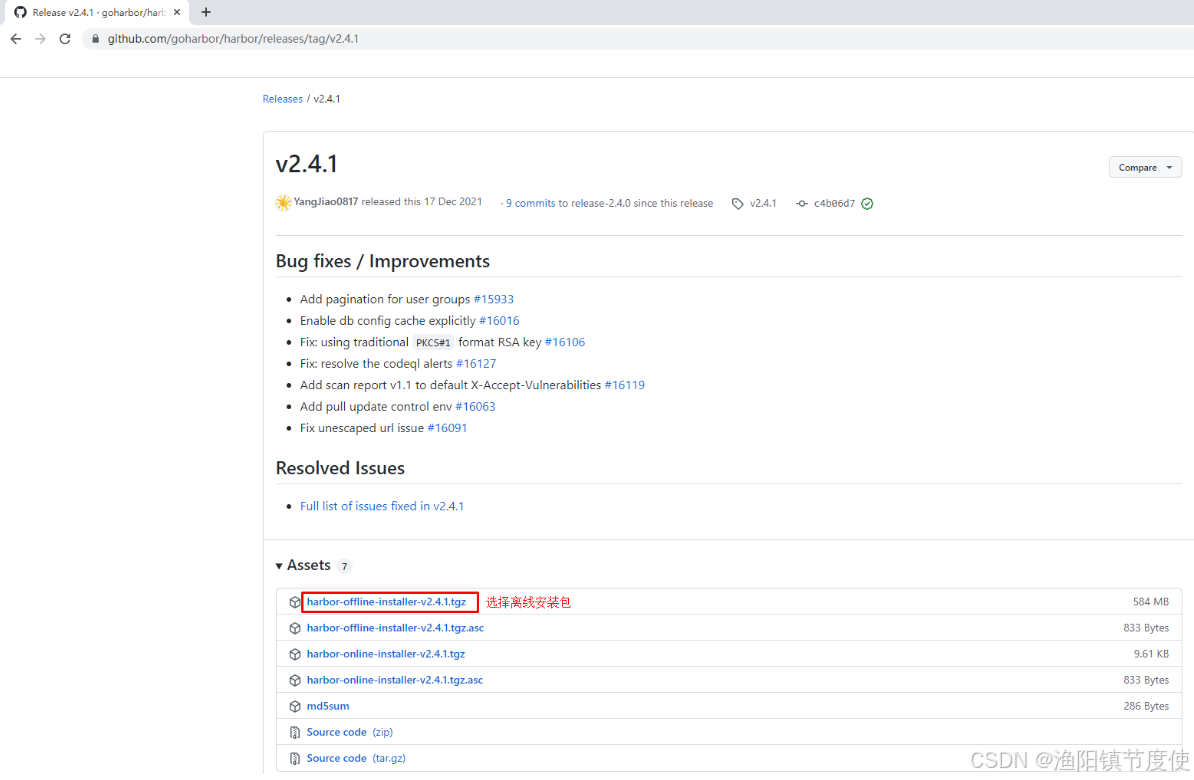This screenshot has height=780, width=1194.
Task: Open the Releases breadcrumb link
Action: pyautogui.click(x=283, y=99)
